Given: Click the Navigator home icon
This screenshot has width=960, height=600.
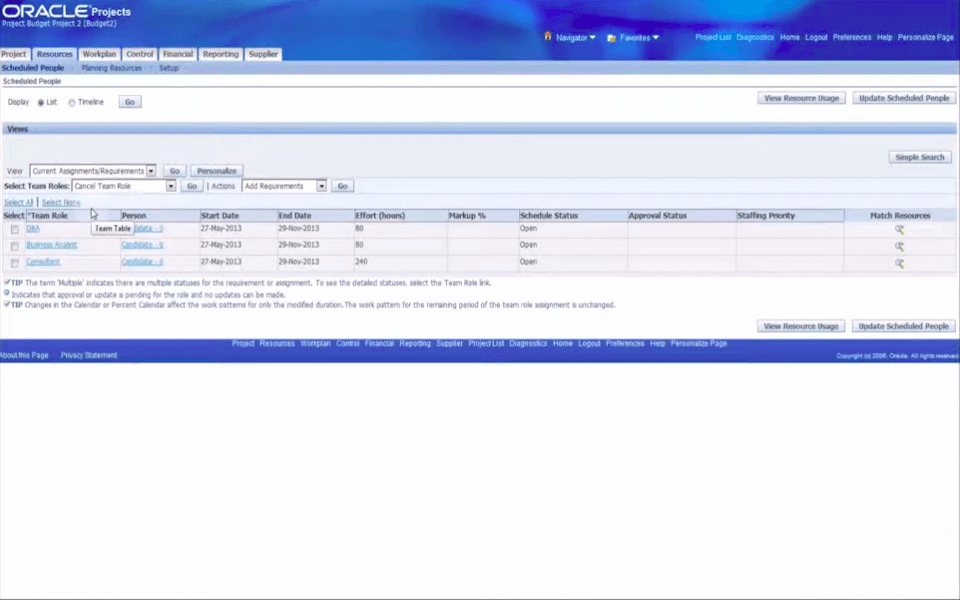Looking at the screenshot, I should [x=547, y=36].
